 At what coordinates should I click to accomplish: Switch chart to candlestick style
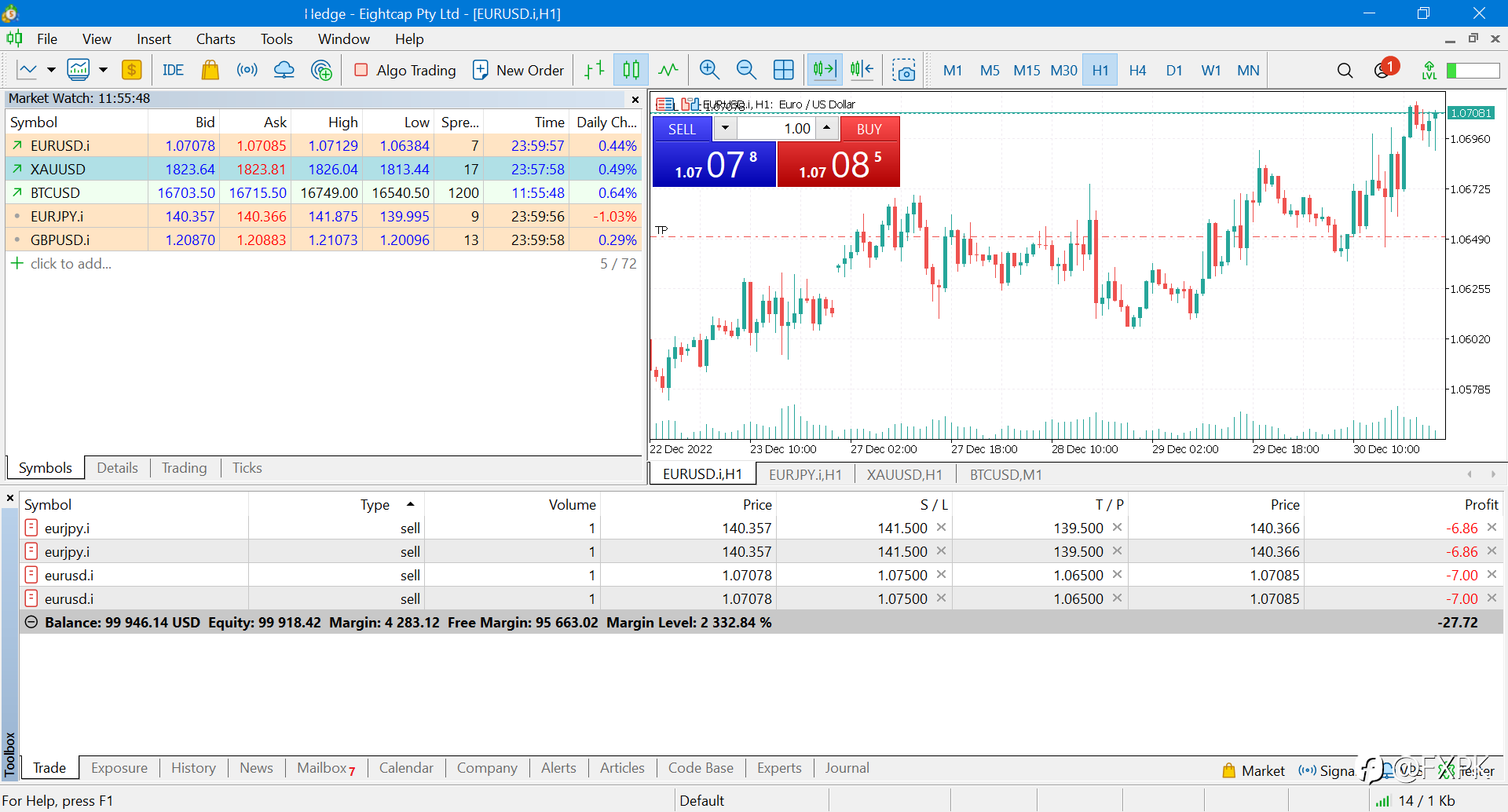[631, 70]
